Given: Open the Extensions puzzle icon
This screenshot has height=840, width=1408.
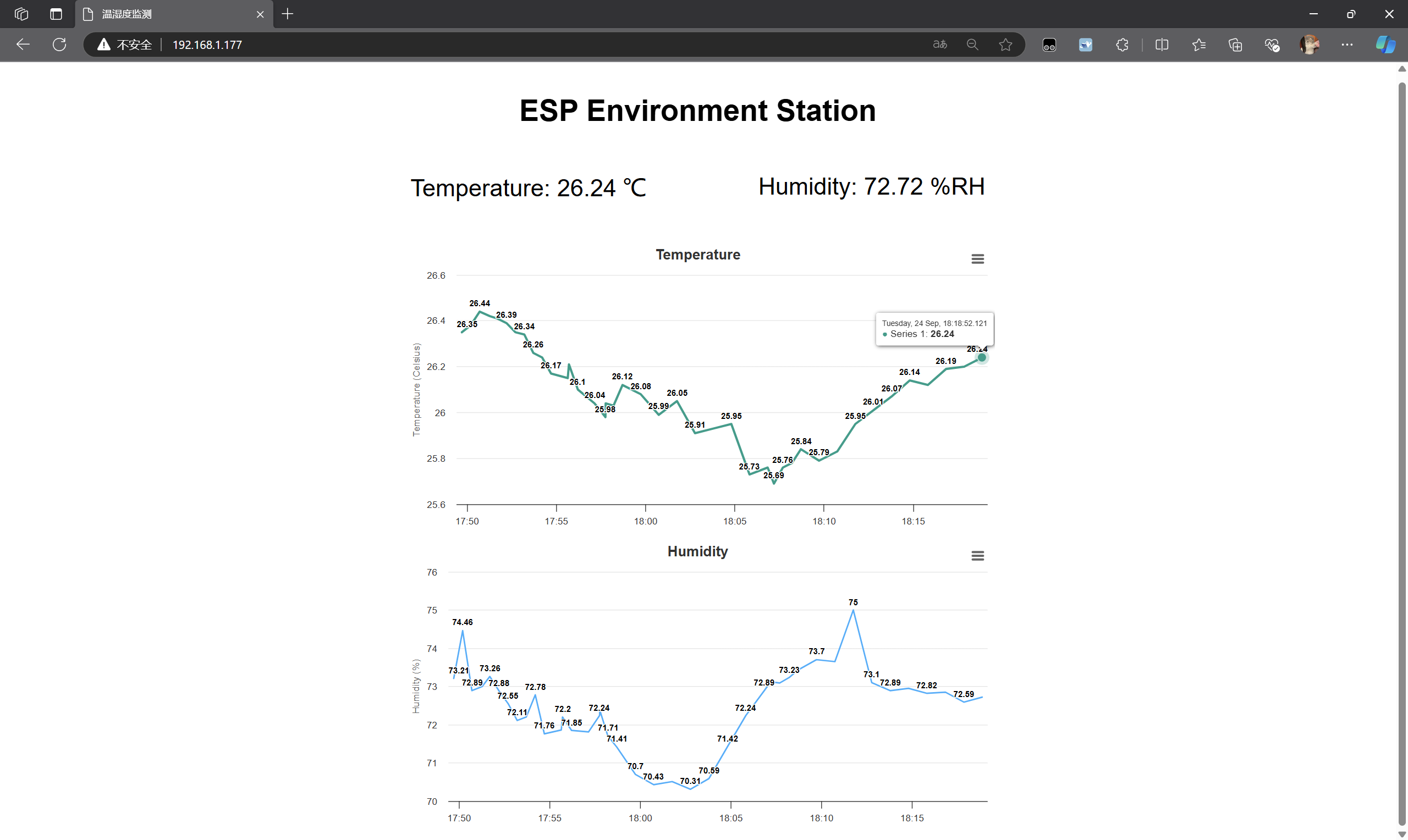Looking at the screenshot, I should click(1121, 44).
